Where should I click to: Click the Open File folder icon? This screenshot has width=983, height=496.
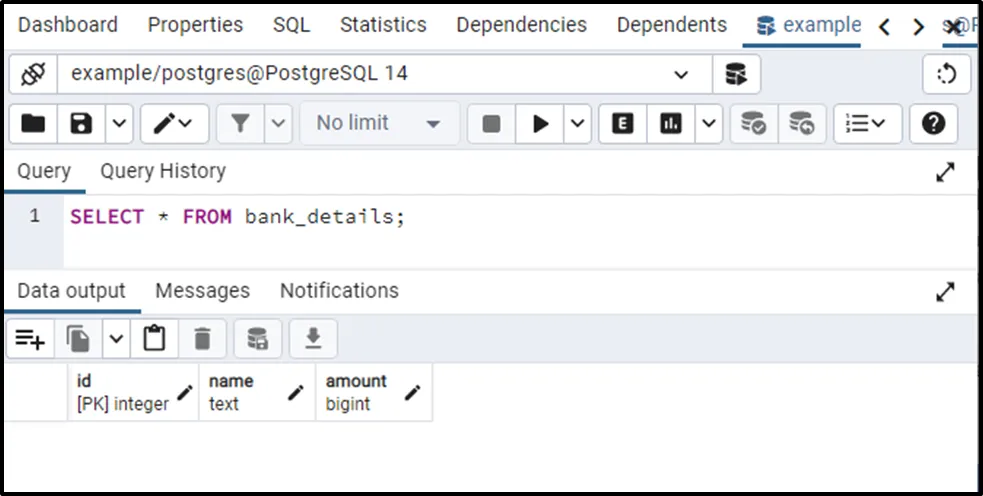click(x=33, y=124)
